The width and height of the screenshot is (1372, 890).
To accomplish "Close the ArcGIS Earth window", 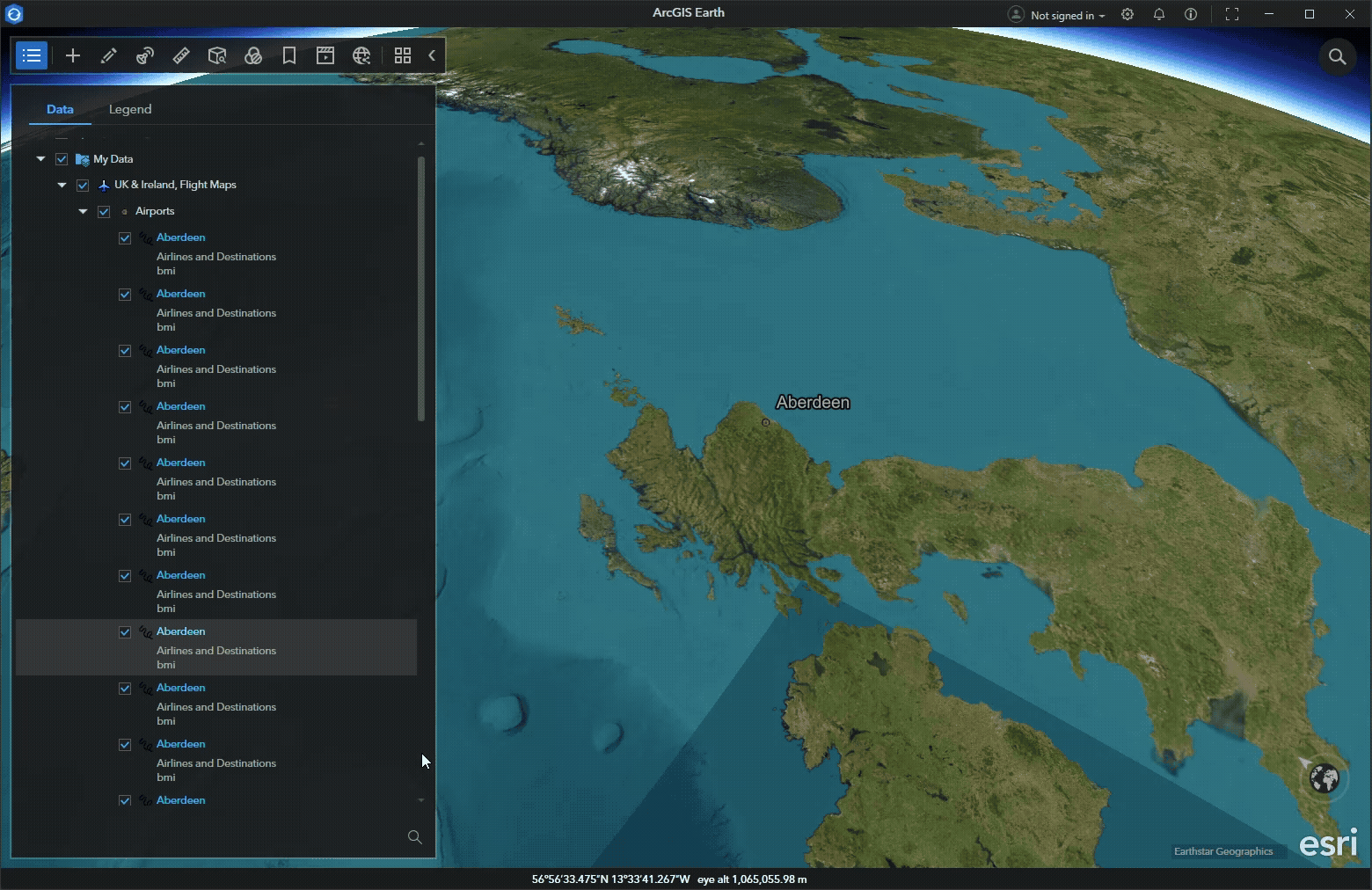I will point(1350,14).
